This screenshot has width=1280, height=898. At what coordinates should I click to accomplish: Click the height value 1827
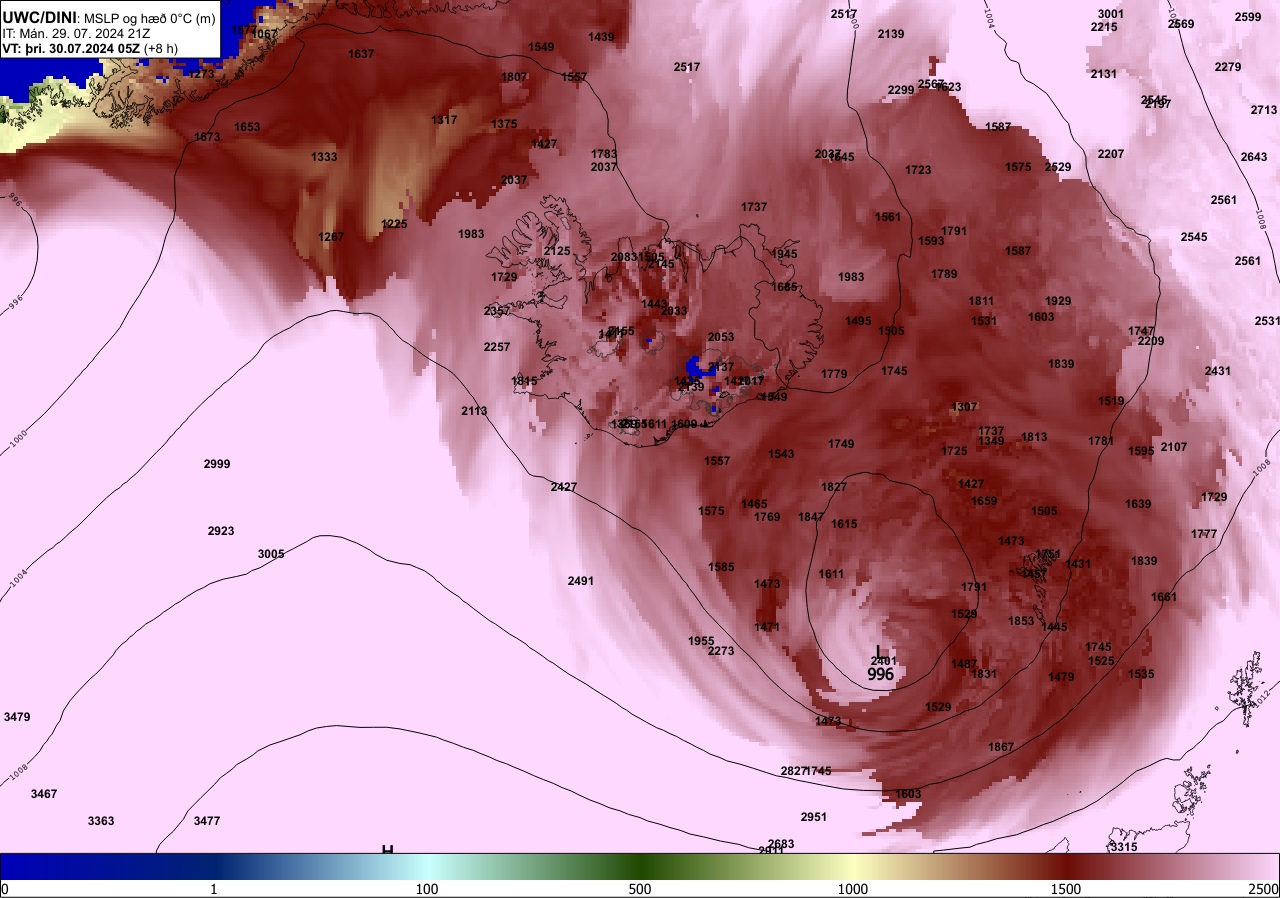[x=834, y=487]
